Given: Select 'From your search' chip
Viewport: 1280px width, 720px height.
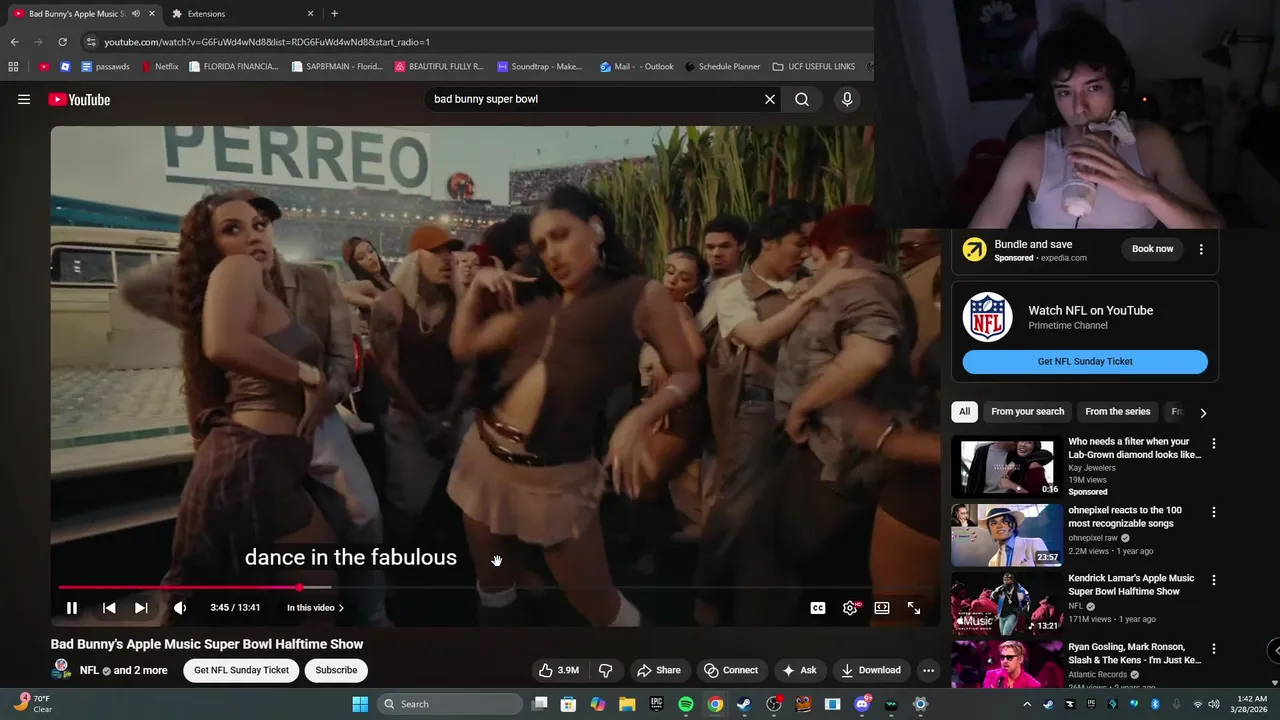Looking at the screenshot, I should [x=1027, y=411].
